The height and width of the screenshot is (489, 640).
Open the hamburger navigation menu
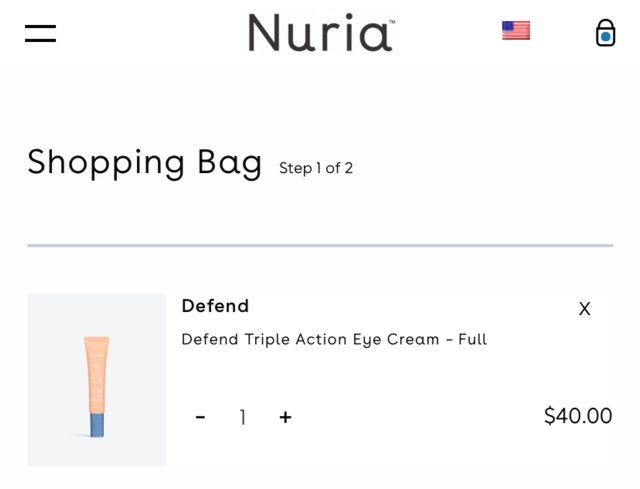click(40, 33)
